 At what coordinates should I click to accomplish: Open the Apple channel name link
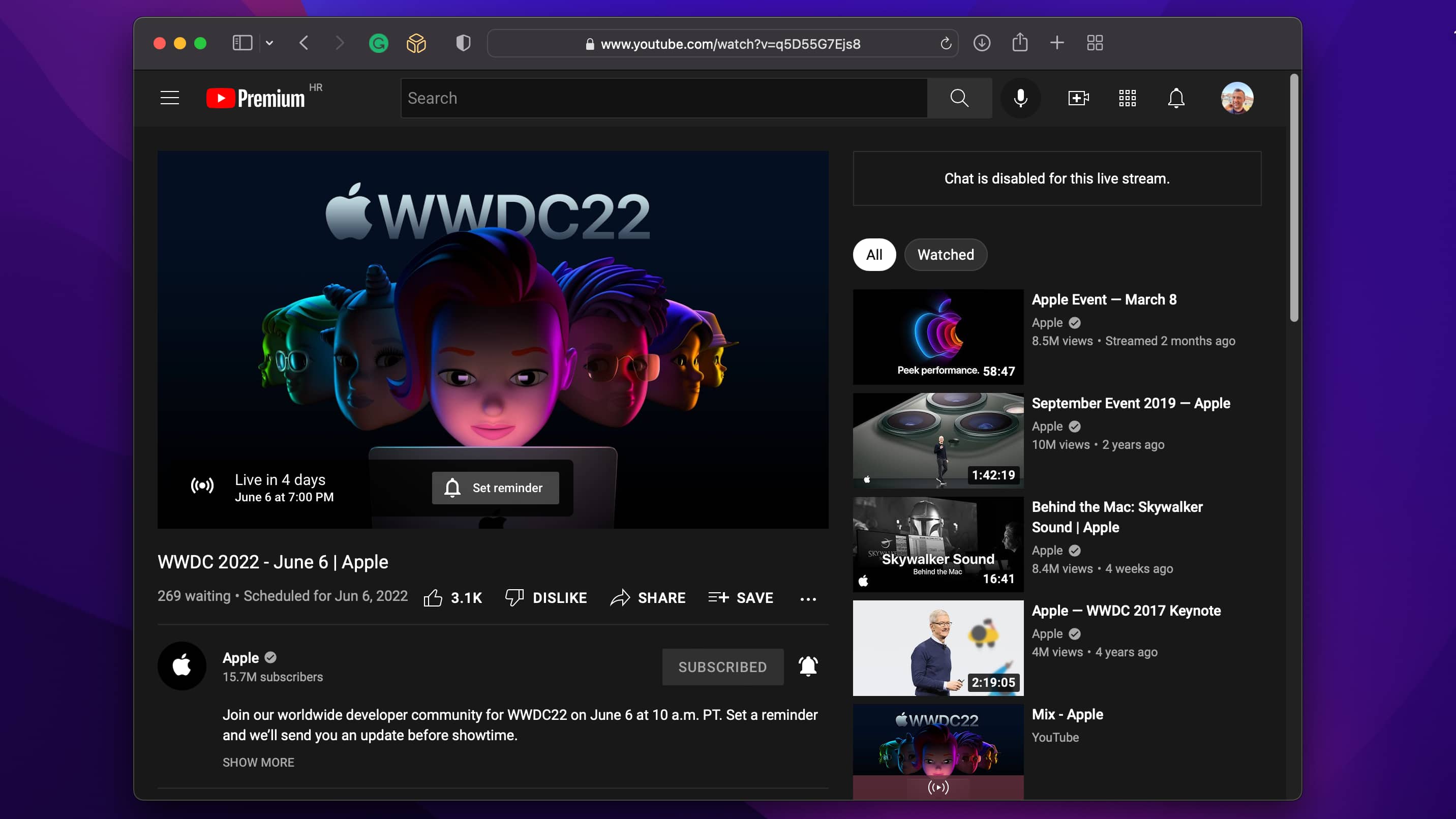click(x=241, y=657)
